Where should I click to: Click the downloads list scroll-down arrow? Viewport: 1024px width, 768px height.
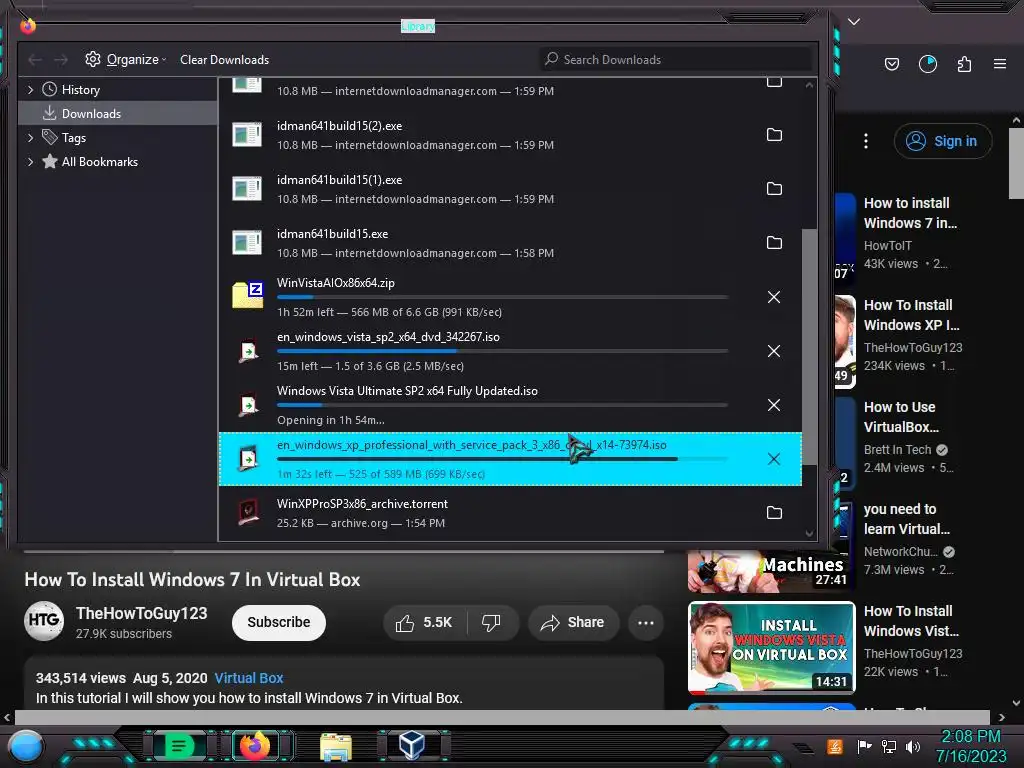(809, 534)
